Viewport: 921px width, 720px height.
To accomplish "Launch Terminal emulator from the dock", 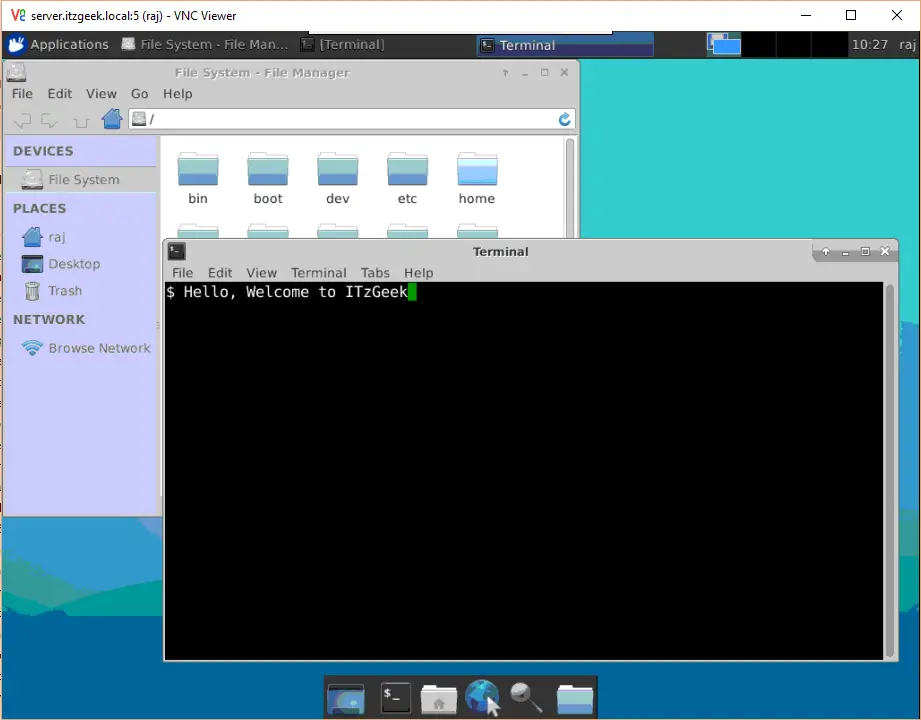I will point(395,698).
